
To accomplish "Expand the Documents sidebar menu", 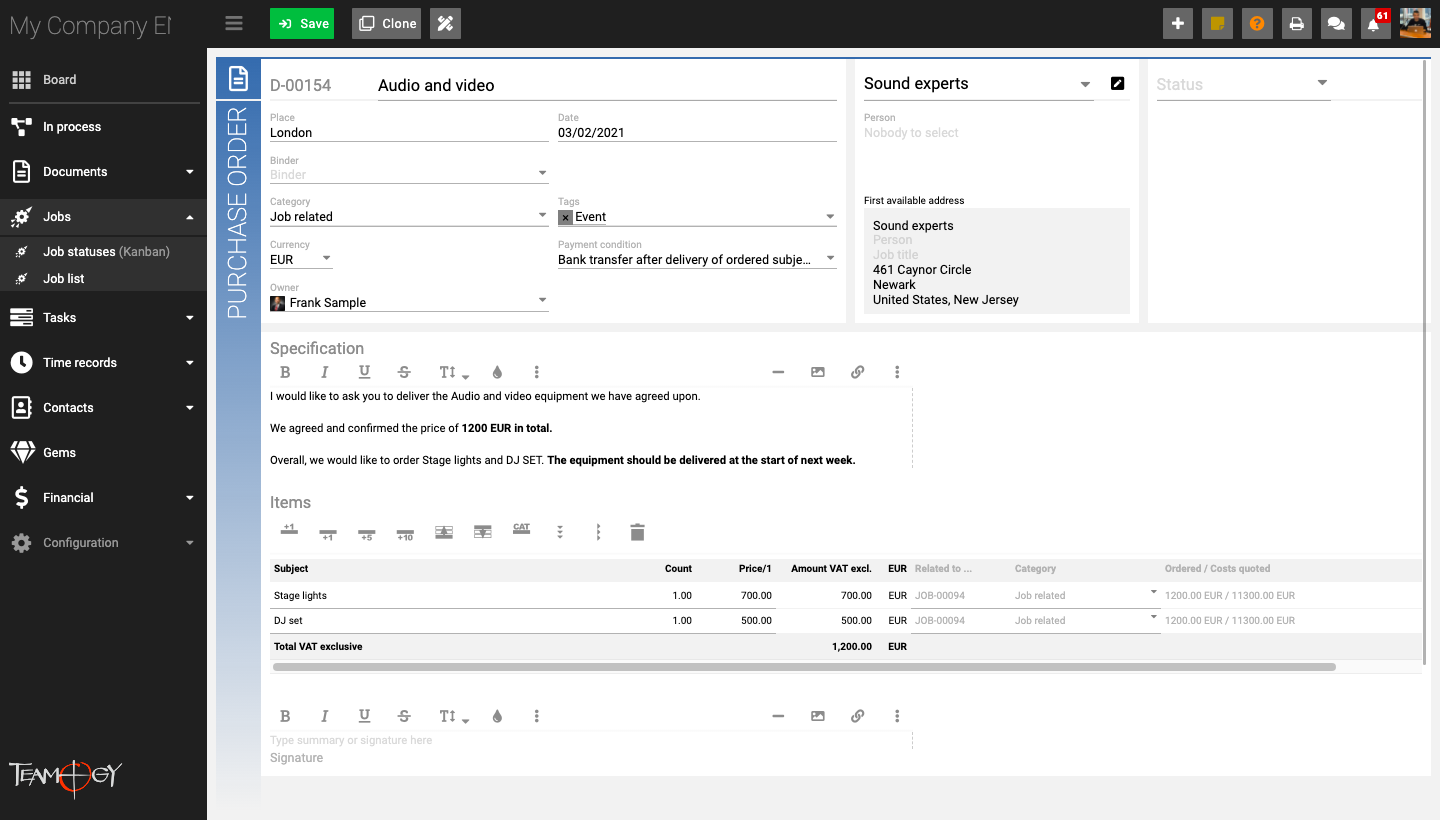I will (103, 172).
